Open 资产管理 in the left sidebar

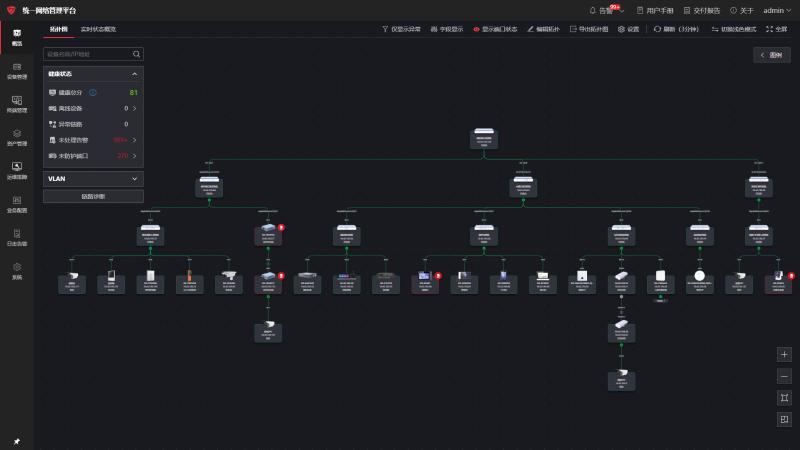tap(16, 137)
